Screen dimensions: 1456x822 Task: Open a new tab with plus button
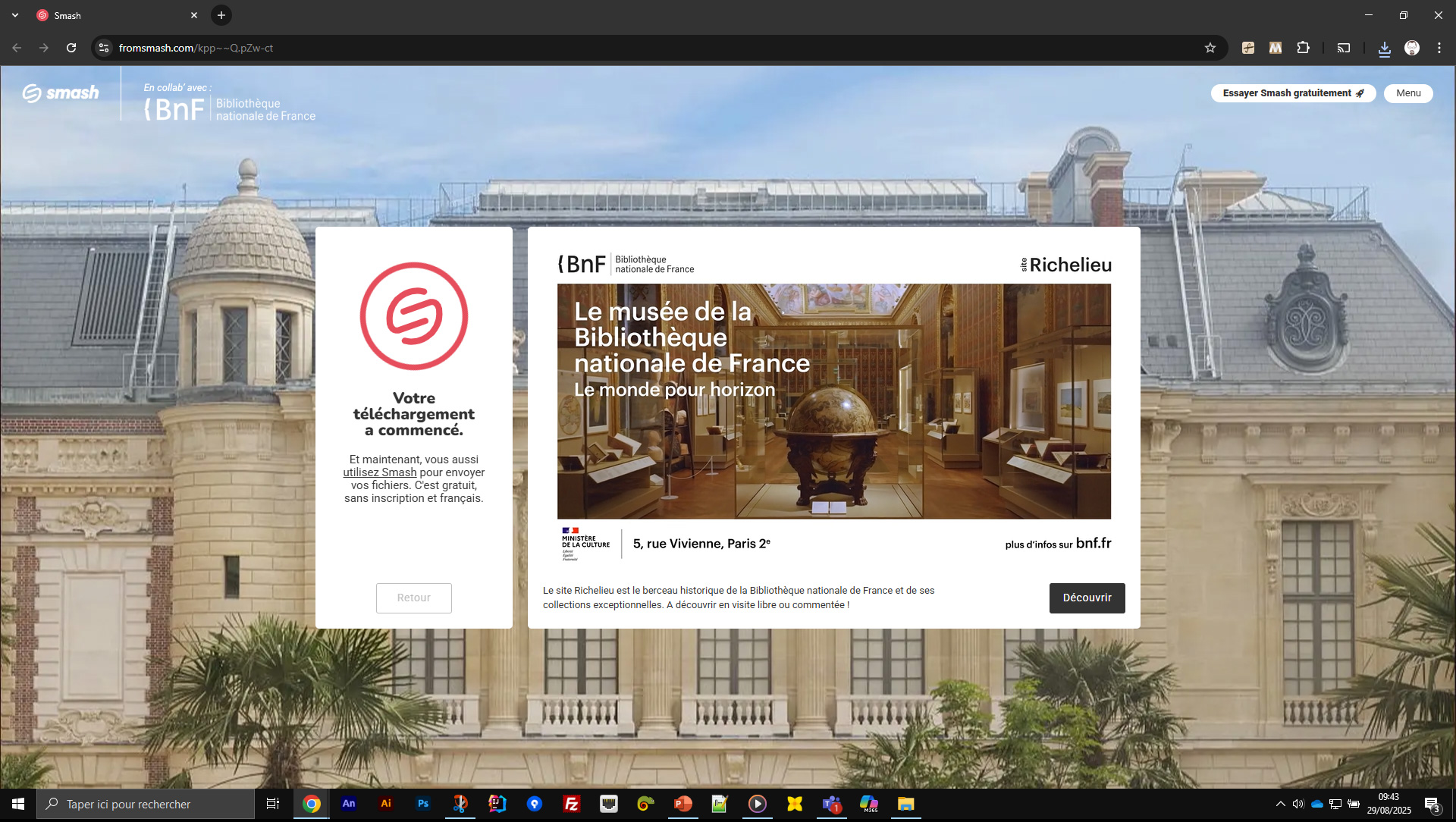(x=221, y=15)
